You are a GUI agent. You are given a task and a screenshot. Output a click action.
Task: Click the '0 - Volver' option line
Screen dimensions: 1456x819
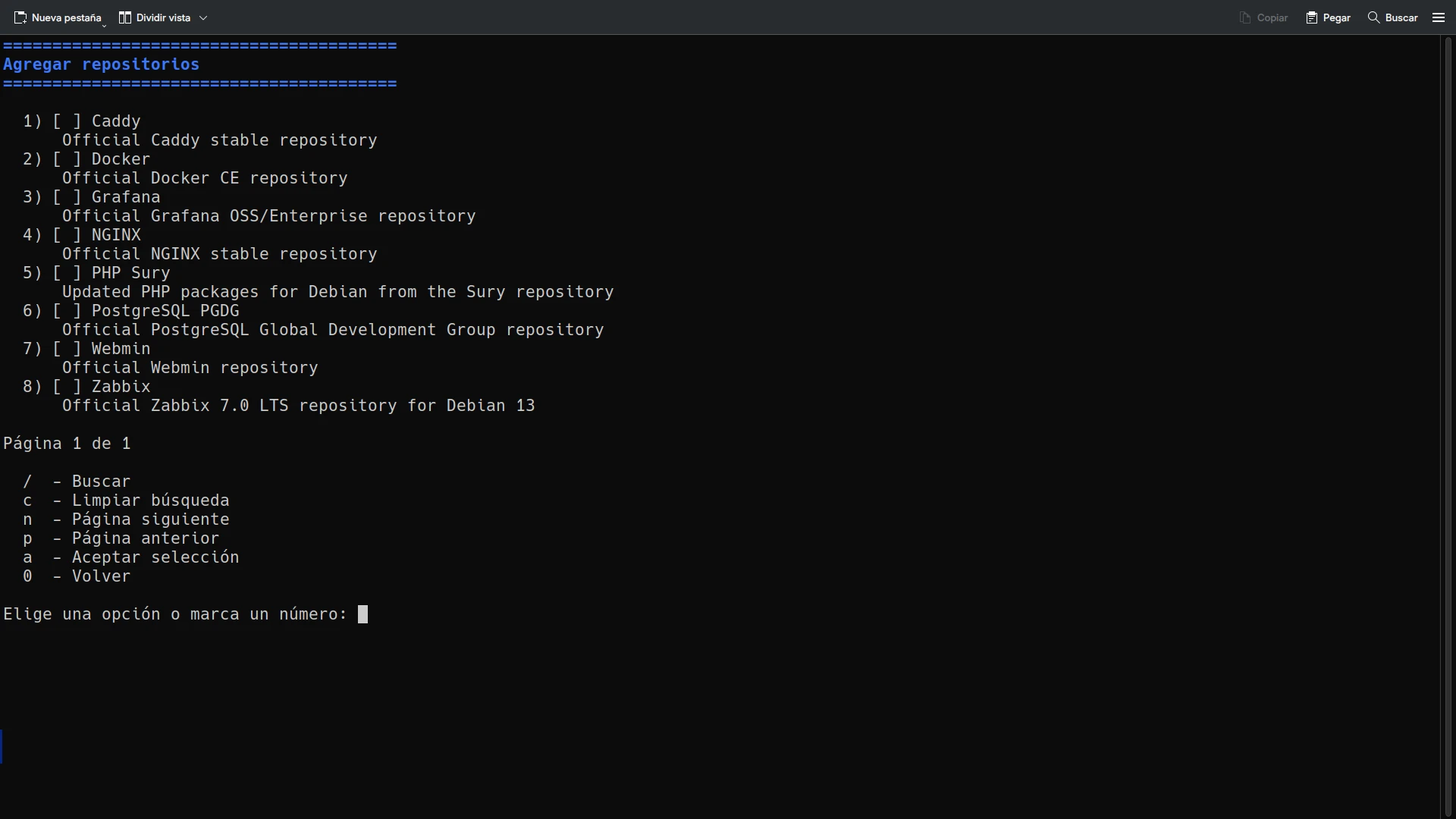tap(77, 576)
